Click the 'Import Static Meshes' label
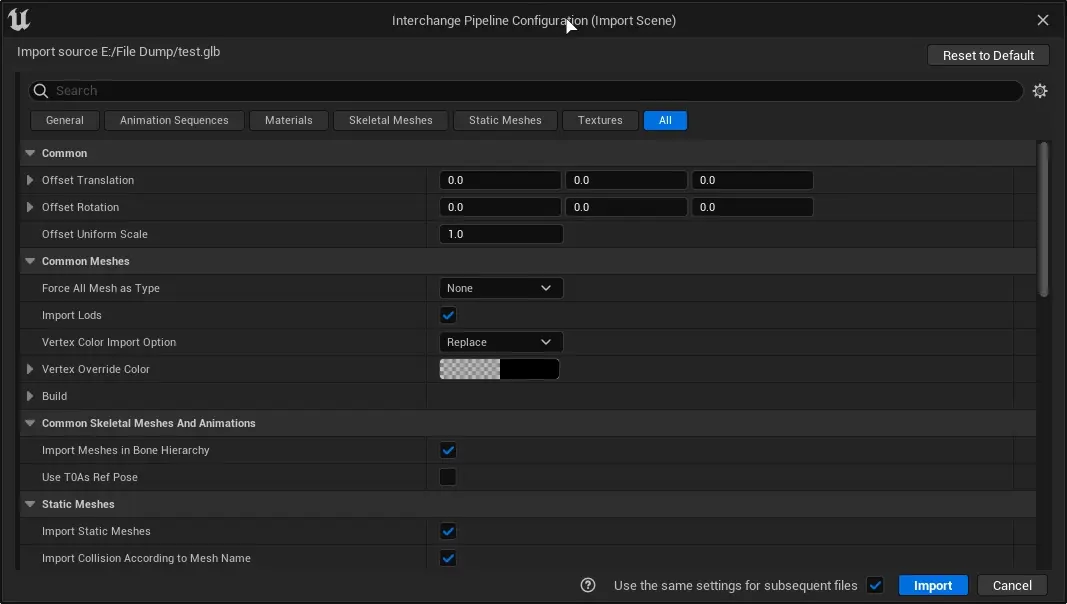The image size is (1067, 604). [96, 531]
